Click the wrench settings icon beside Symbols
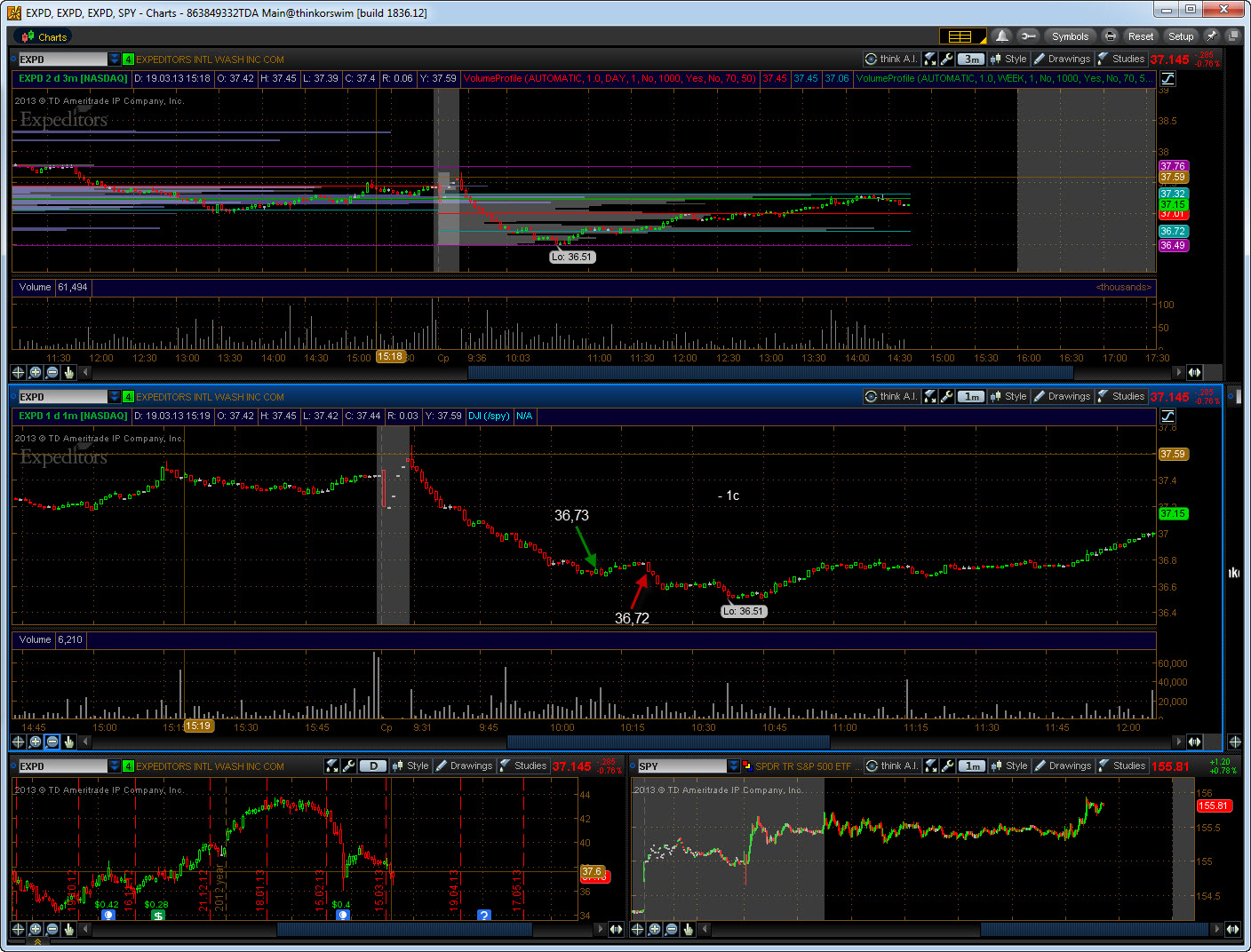 tap(1028, 36)
